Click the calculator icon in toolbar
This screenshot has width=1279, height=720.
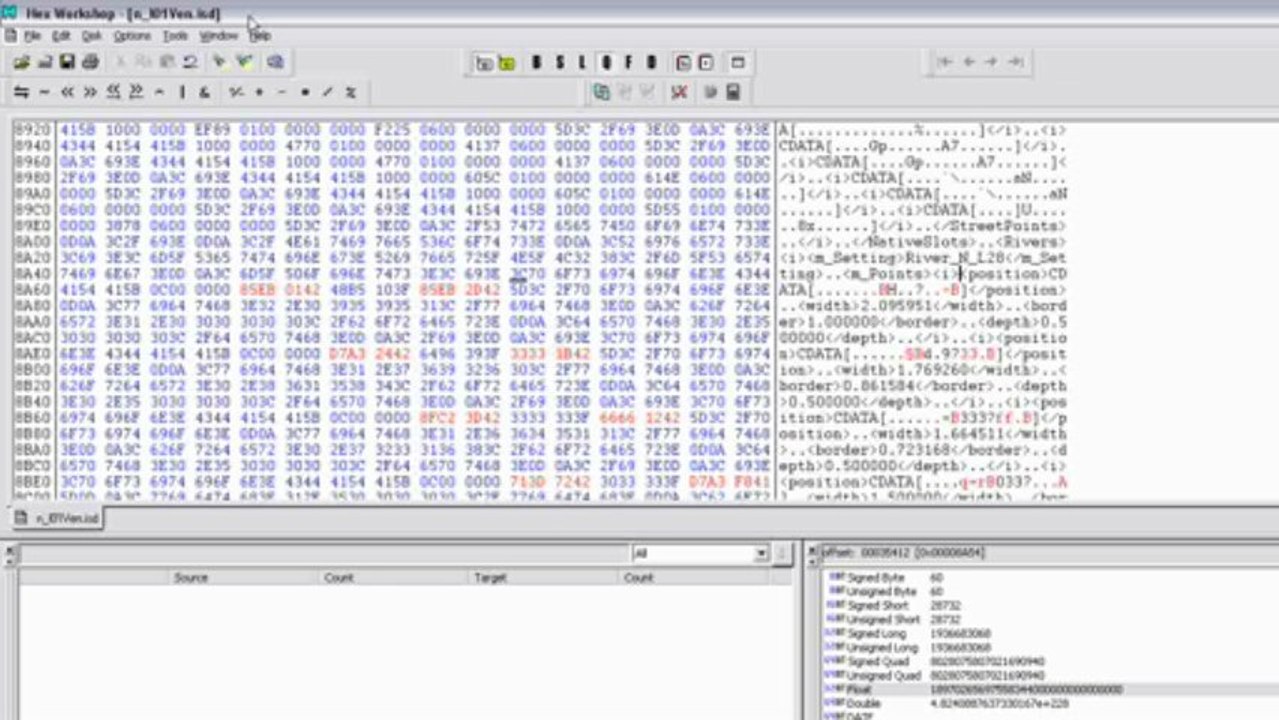pos(733,92)
